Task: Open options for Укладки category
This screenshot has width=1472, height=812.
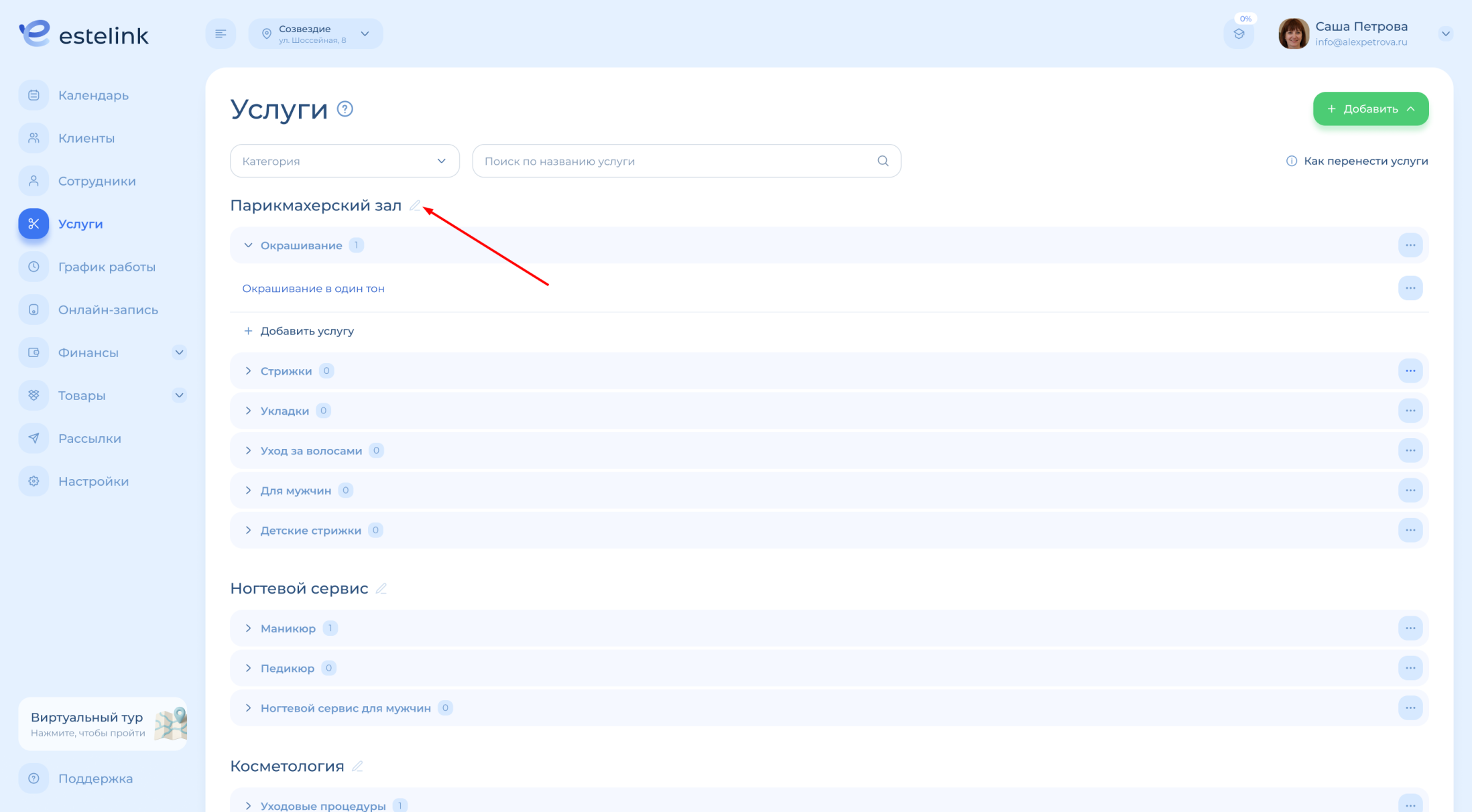Action: pyautogui.click(x=1410, y=411)
